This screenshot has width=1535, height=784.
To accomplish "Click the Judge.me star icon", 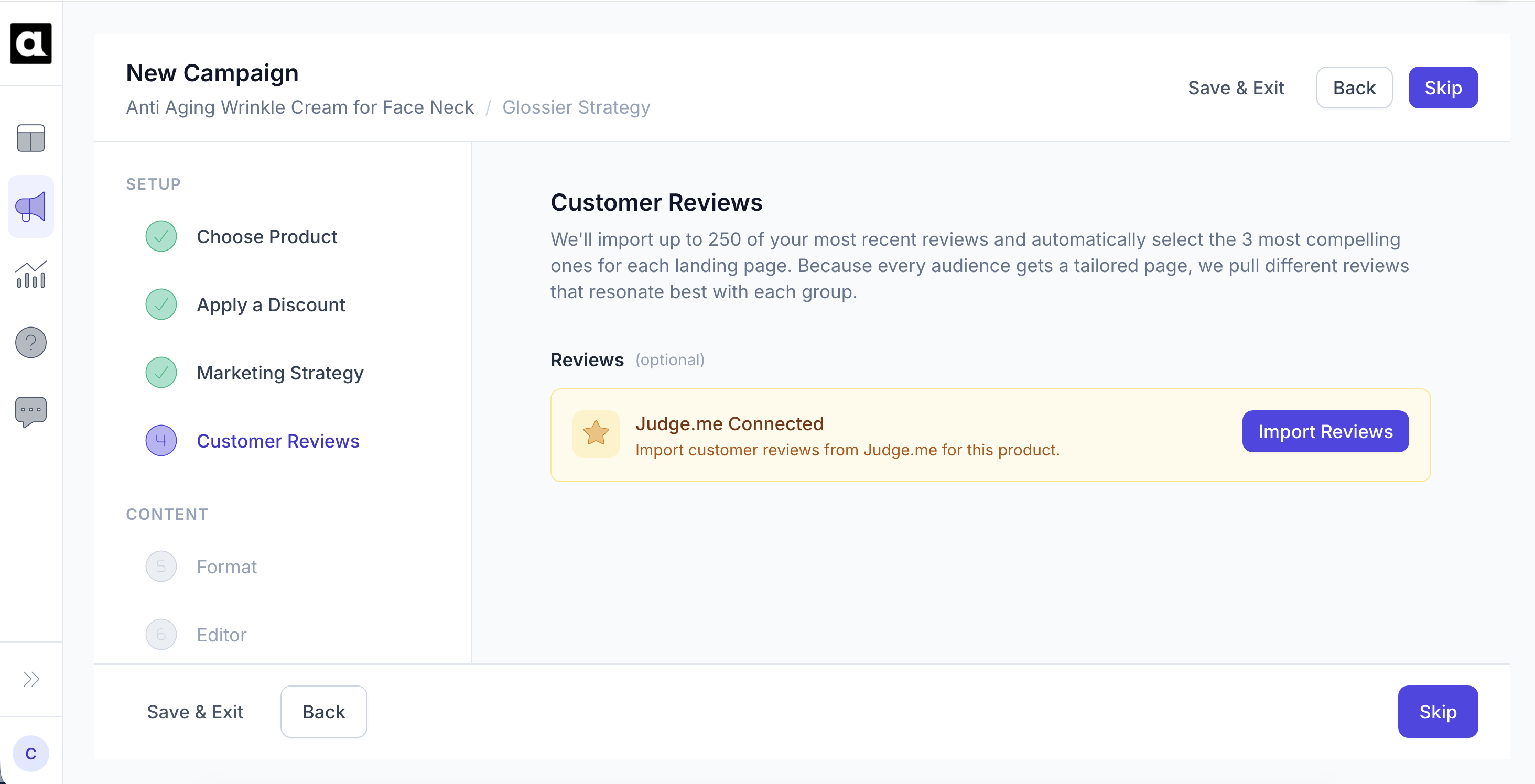I will [x=596, y=434].
